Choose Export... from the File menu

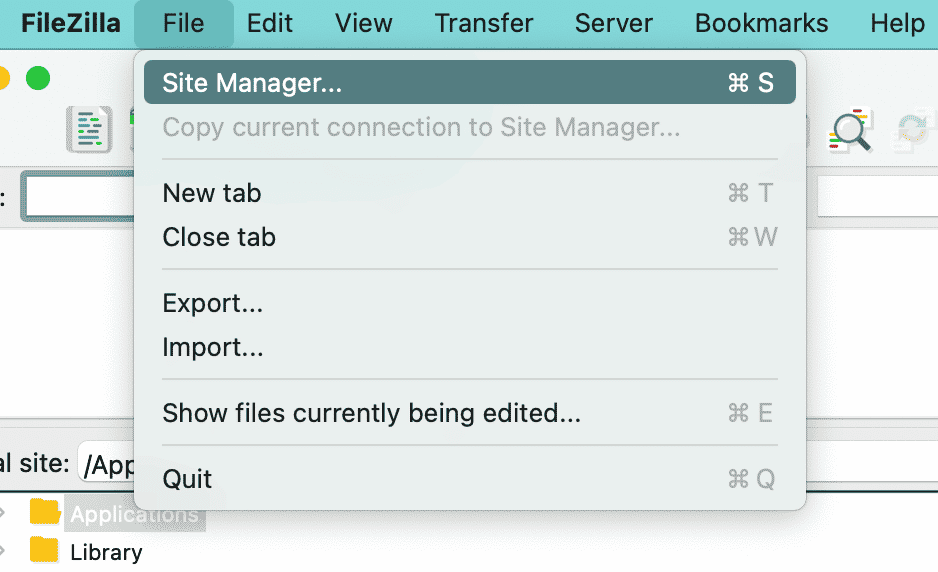pyautogui.click(x=470, y=303)
